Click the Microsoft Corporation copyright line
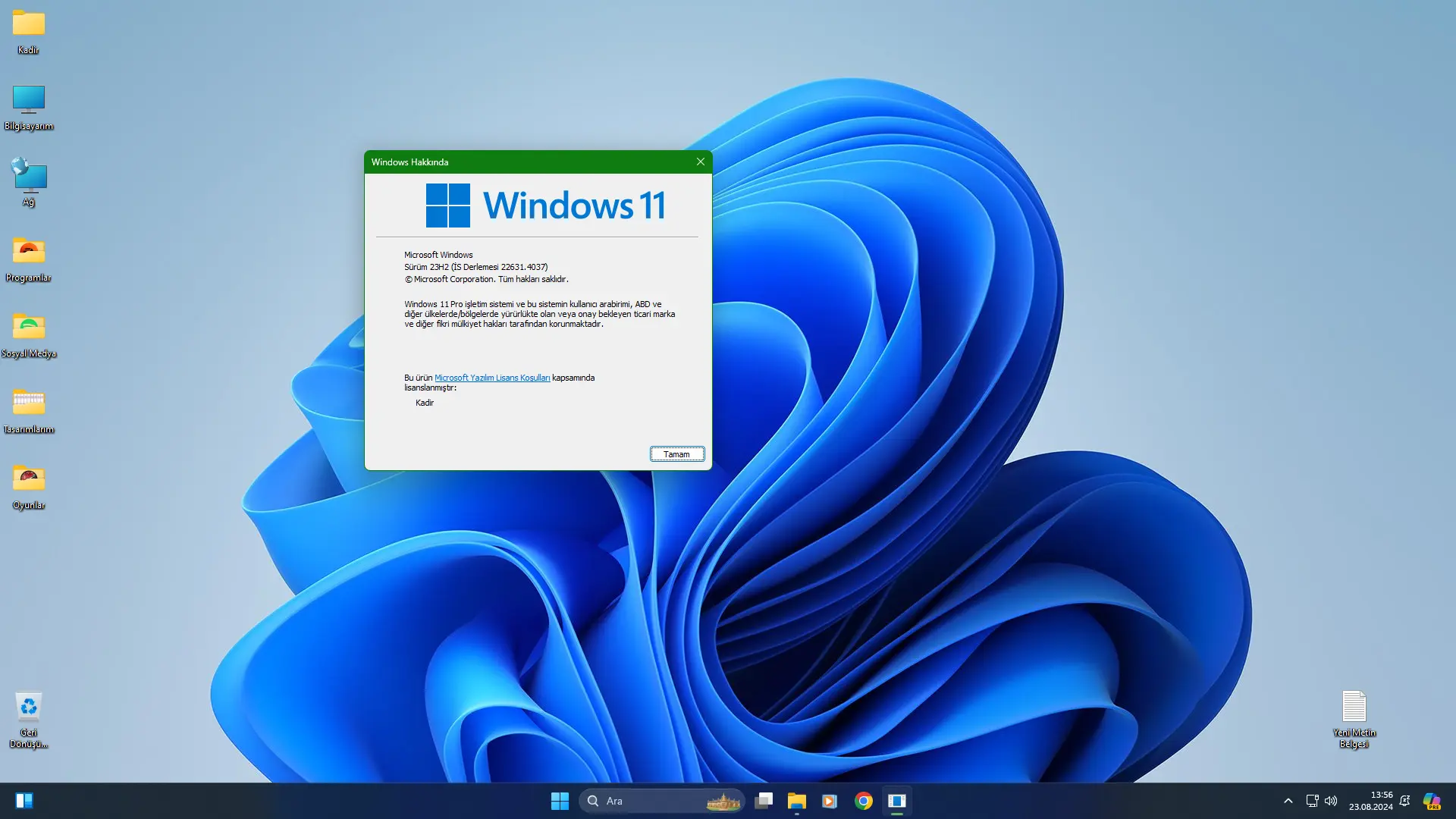The height and width of the screenshot is (819, 1456). pos(486,279)
